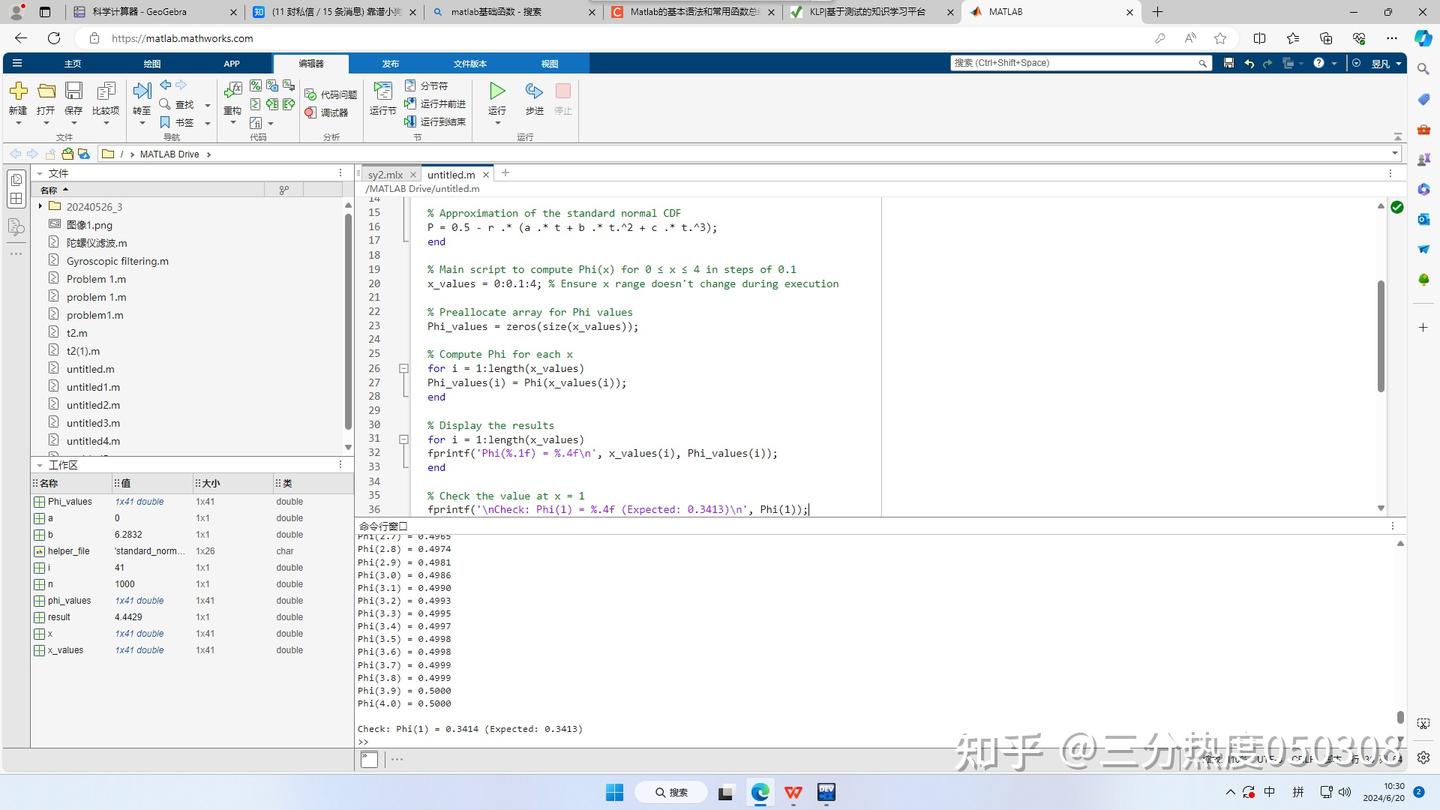
Task: Open the 视图 (View) ribbon tab
Action: tap(549, 63)
